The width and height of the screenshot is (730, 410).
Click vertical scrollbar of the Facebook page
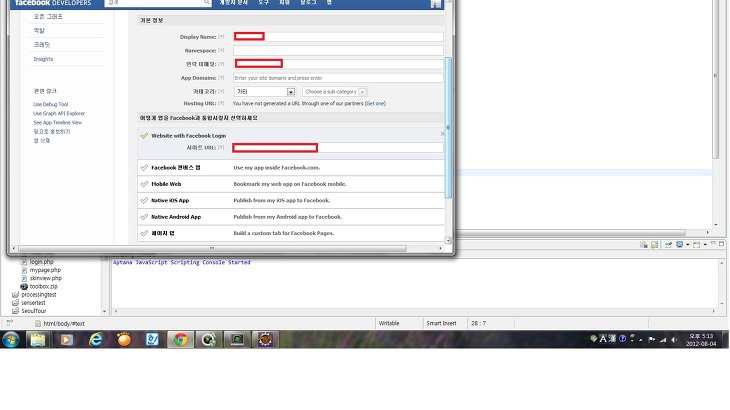(x=448, y=127)
